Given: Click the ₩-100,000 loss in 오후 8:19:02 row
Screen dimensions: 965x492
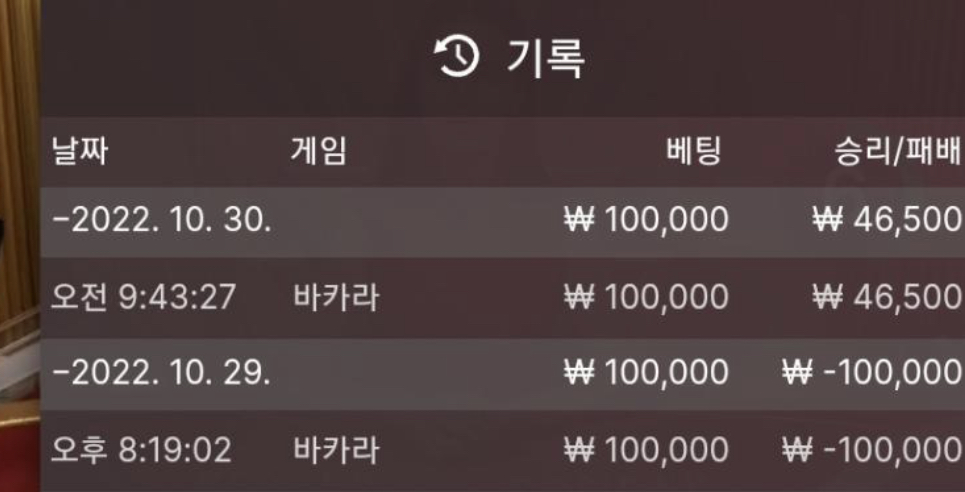Looking at the screenshot, I should pyautogui.click(x=873, y=449).
